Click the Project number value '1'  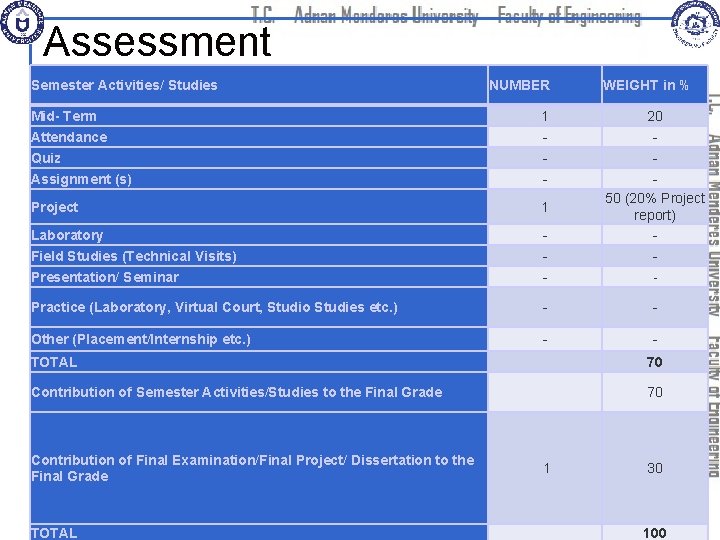point(545,207)
